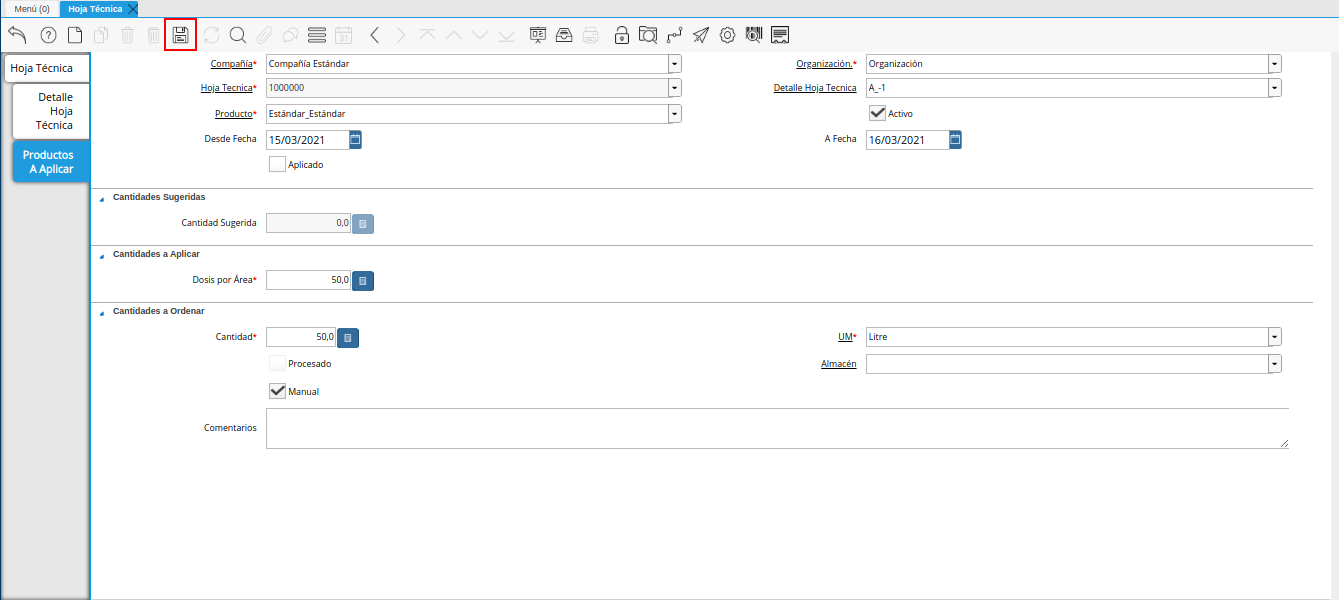Open the archive inbox tray icon
Image resolution: width=1339 pixels, height=600 pixels.
click(x=564, y=35)
